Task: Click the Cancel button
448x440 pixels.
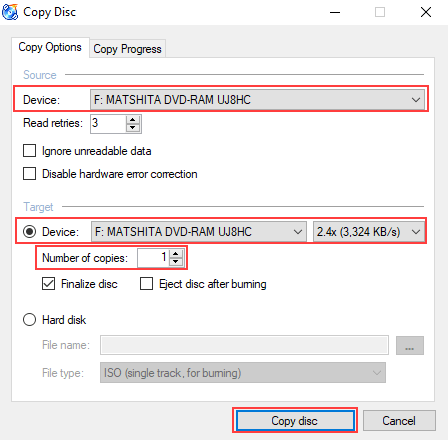Action: [x=399, y=420]
